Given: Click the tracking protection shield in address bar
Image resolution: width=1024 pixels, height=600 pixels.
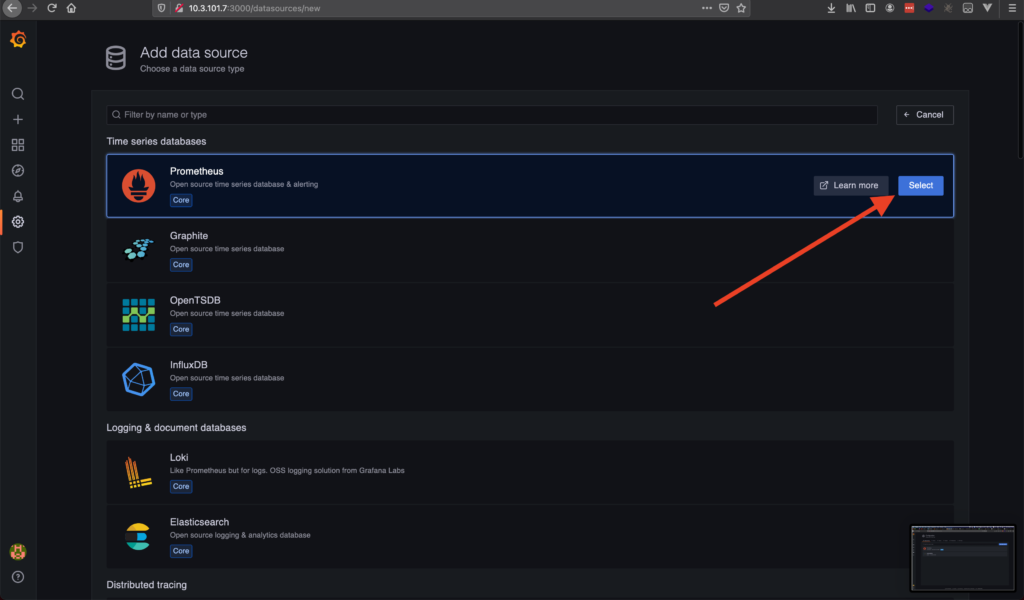Looking at the screenshot, I should pyautogui.click(x=161, y=8).
